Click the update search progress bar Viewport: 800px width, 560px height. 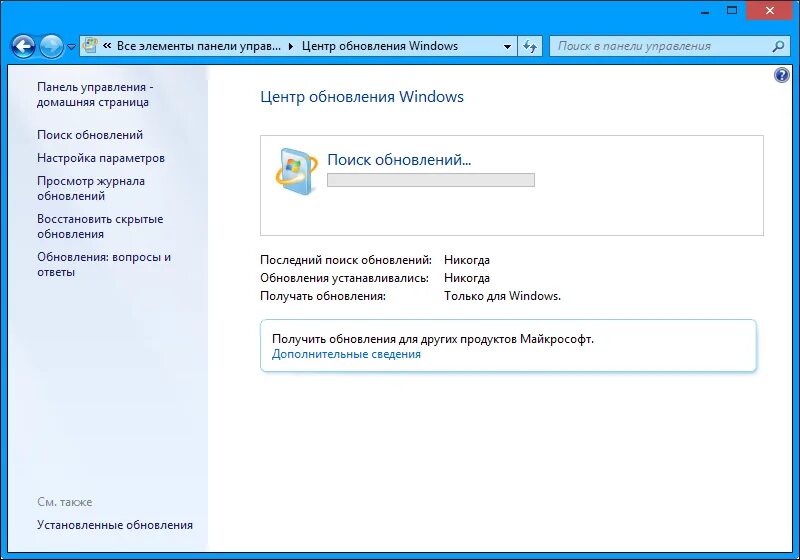[431, 180]
